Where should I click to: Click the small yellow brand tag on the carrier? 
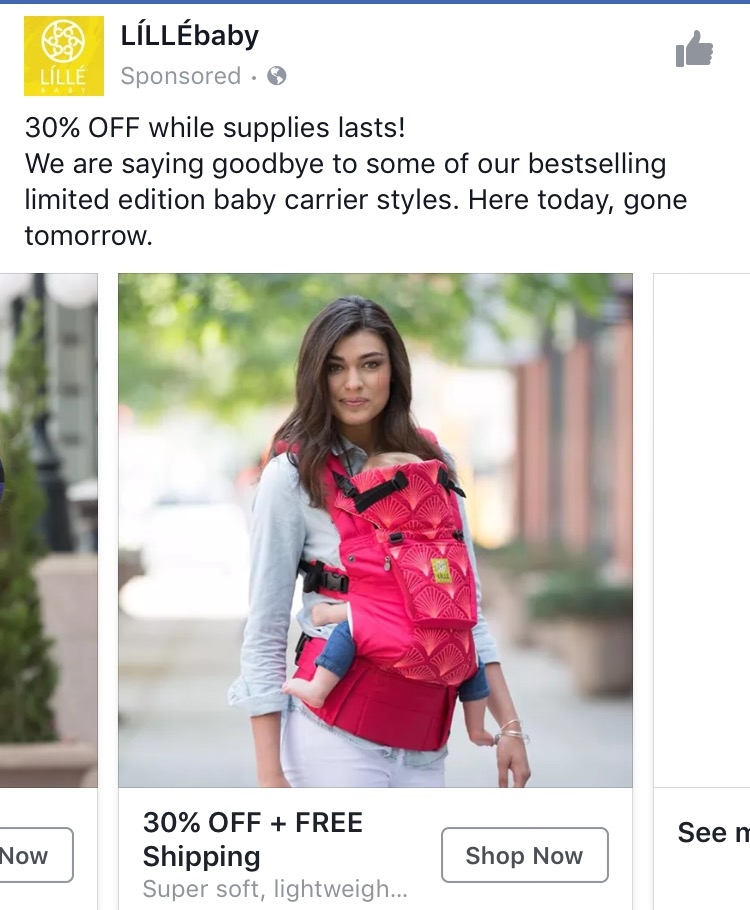(x=441, y=570)
